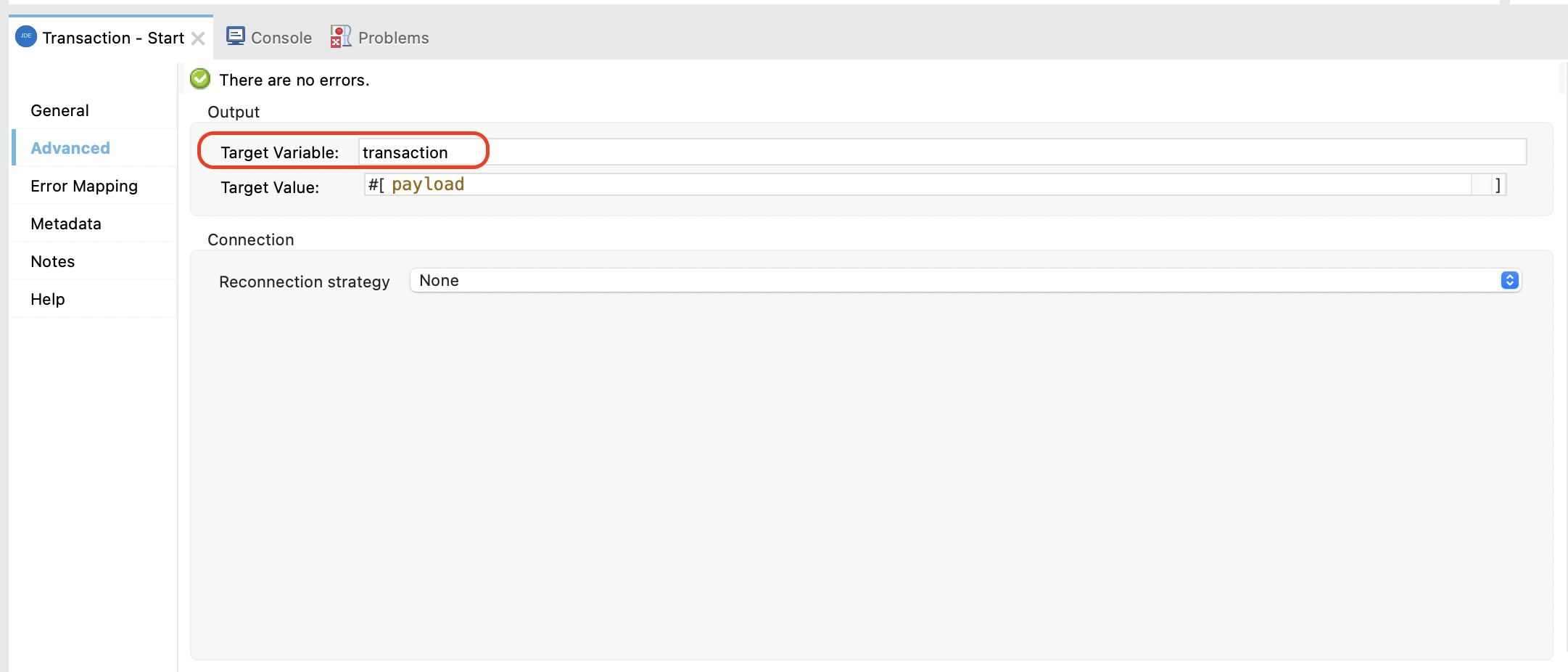
Task: Go to the Metadata section
Action: click(x=66, y=224)
